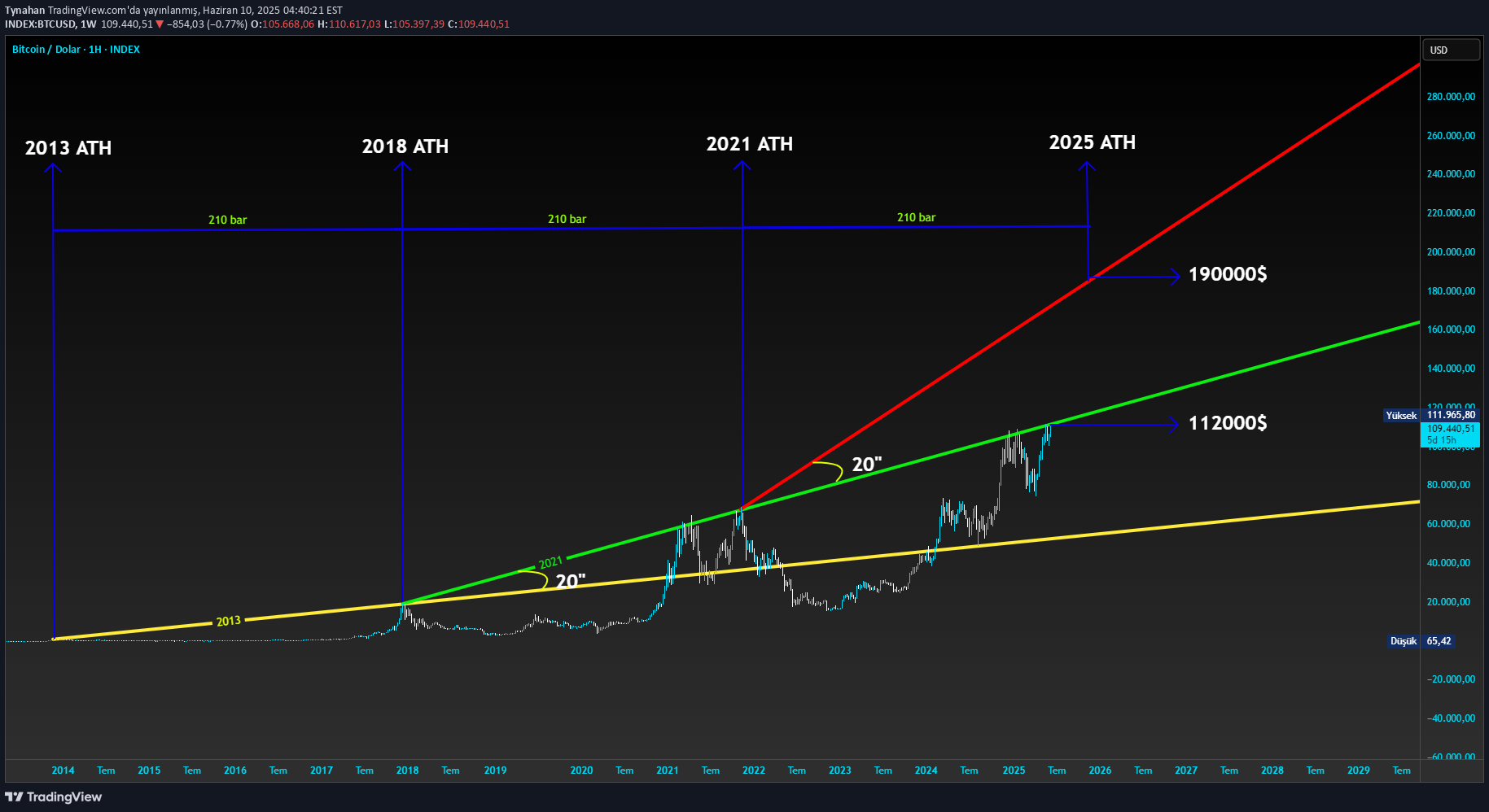
Task: Click the '2025 ATH' label
Action: [1093, 142]
